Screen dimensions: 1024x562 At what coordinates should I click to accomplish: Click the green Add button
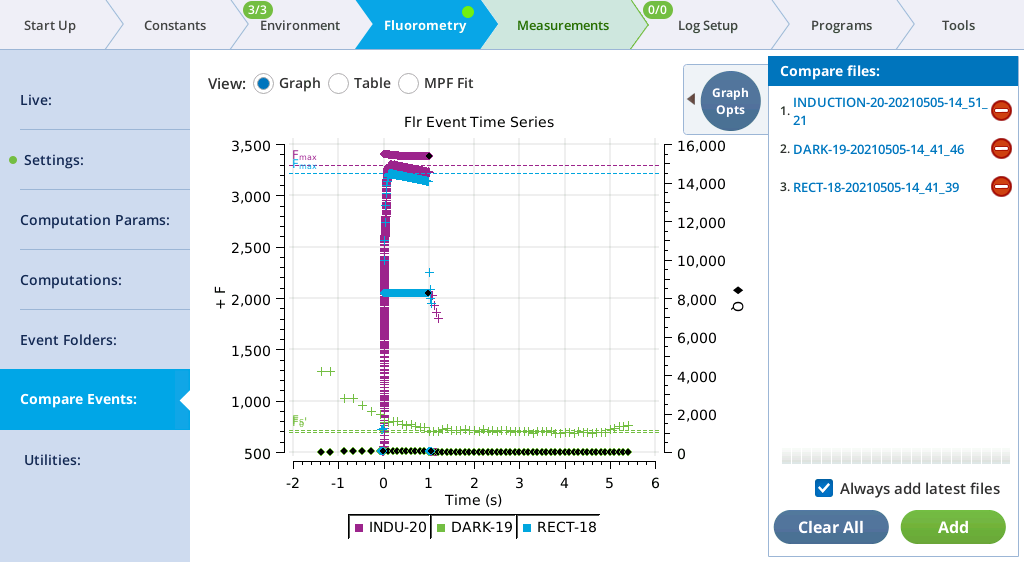pyautogui.click(x=952, y=527)
